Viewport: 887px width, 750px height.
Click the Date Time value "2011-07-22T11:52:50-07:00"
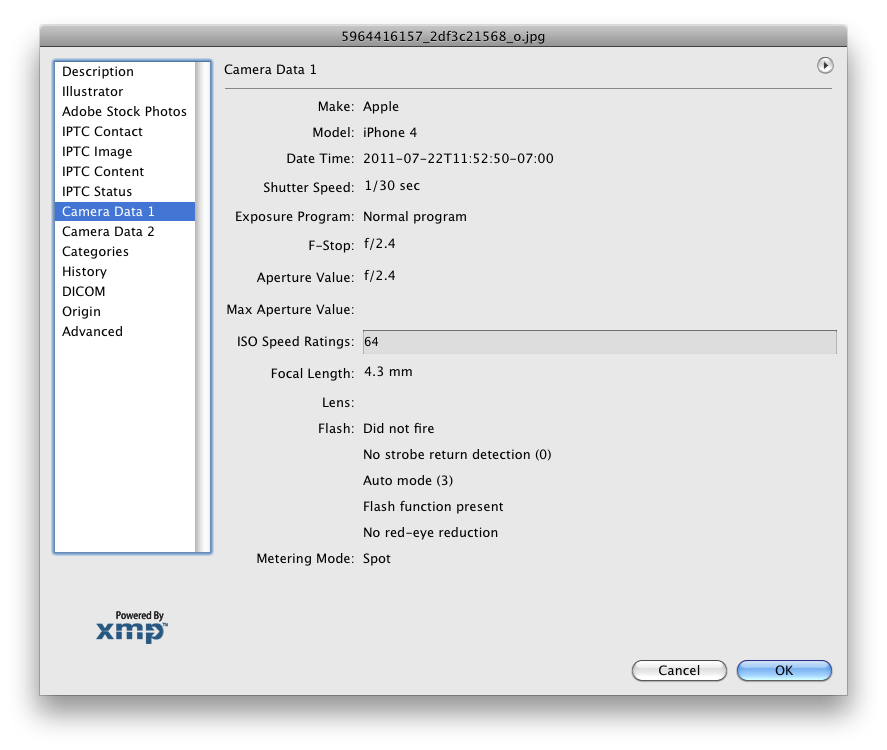[458, 158]
